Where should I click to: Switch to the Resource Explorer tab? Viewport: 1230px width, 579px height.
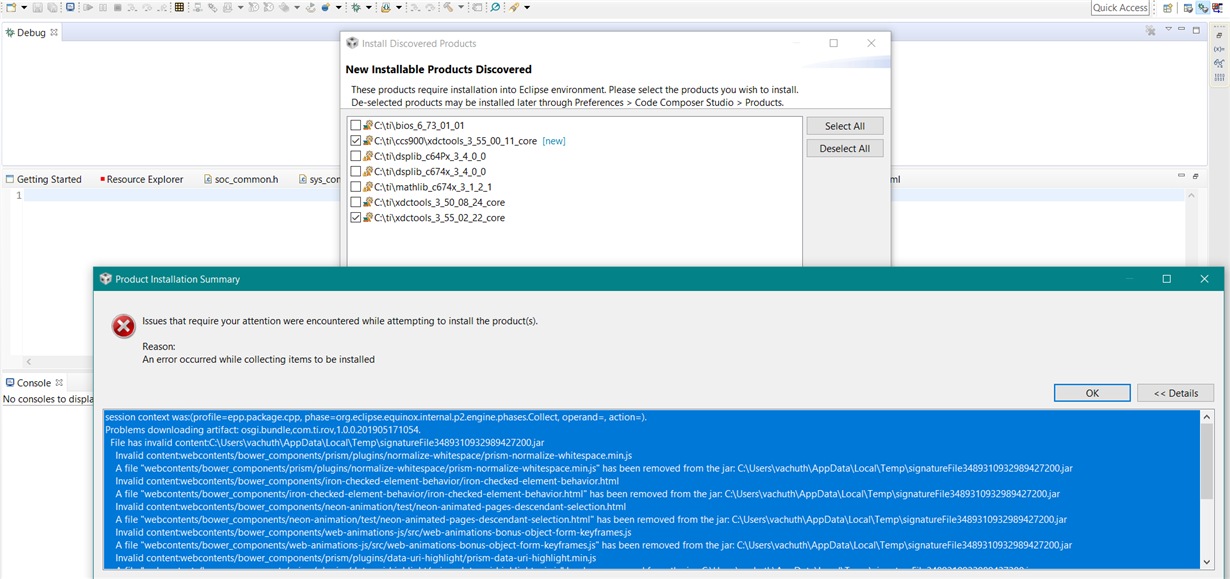coord(144,180)
